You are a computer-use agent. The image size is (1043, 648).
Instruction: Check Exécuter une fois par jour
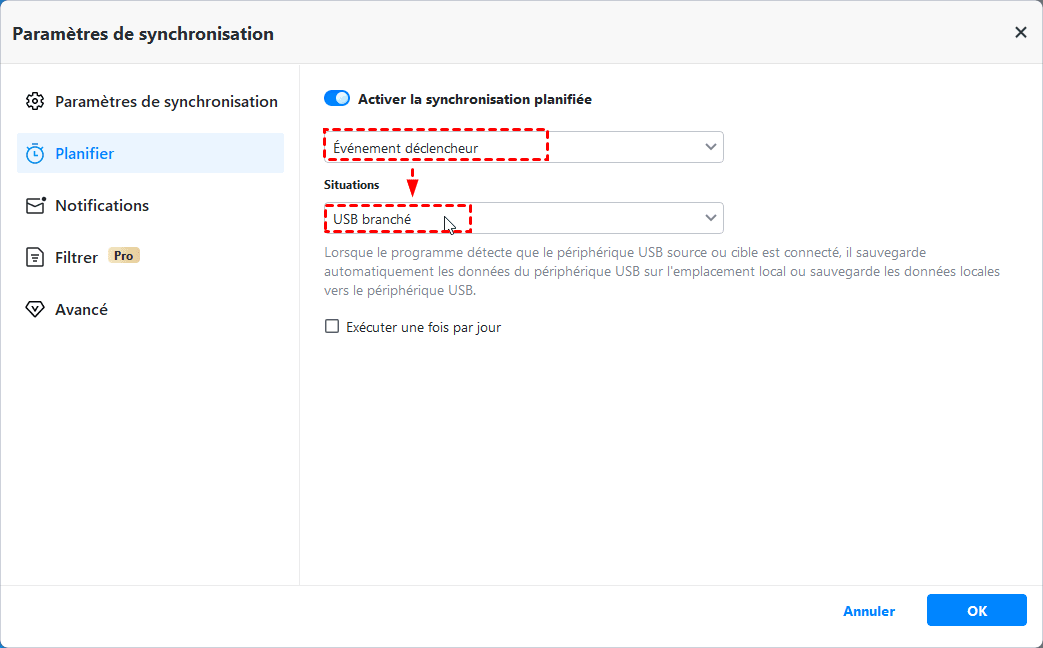(x=332, y=327)
